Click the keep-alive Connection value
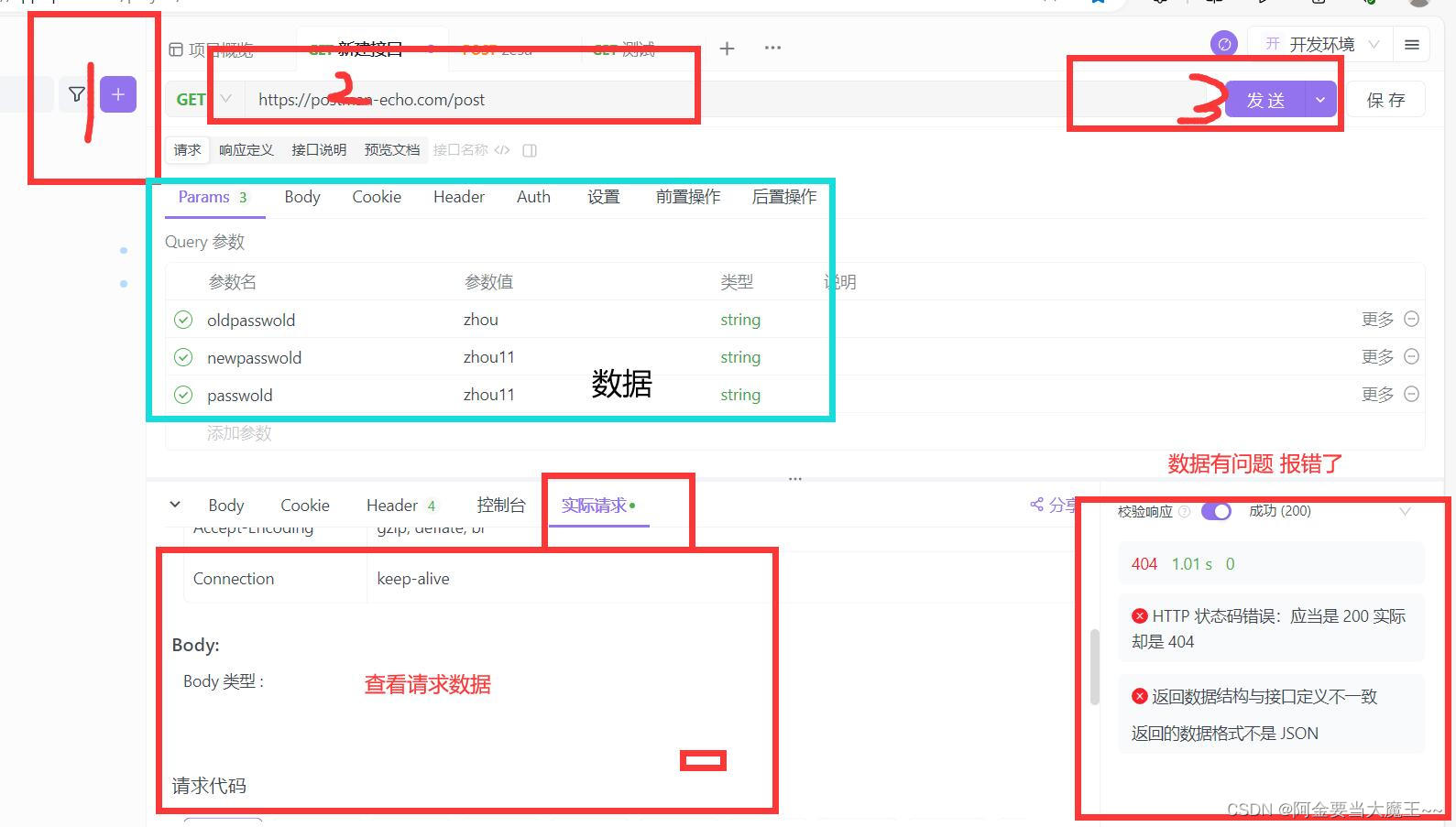1456x827 pixels. (413, 579)
